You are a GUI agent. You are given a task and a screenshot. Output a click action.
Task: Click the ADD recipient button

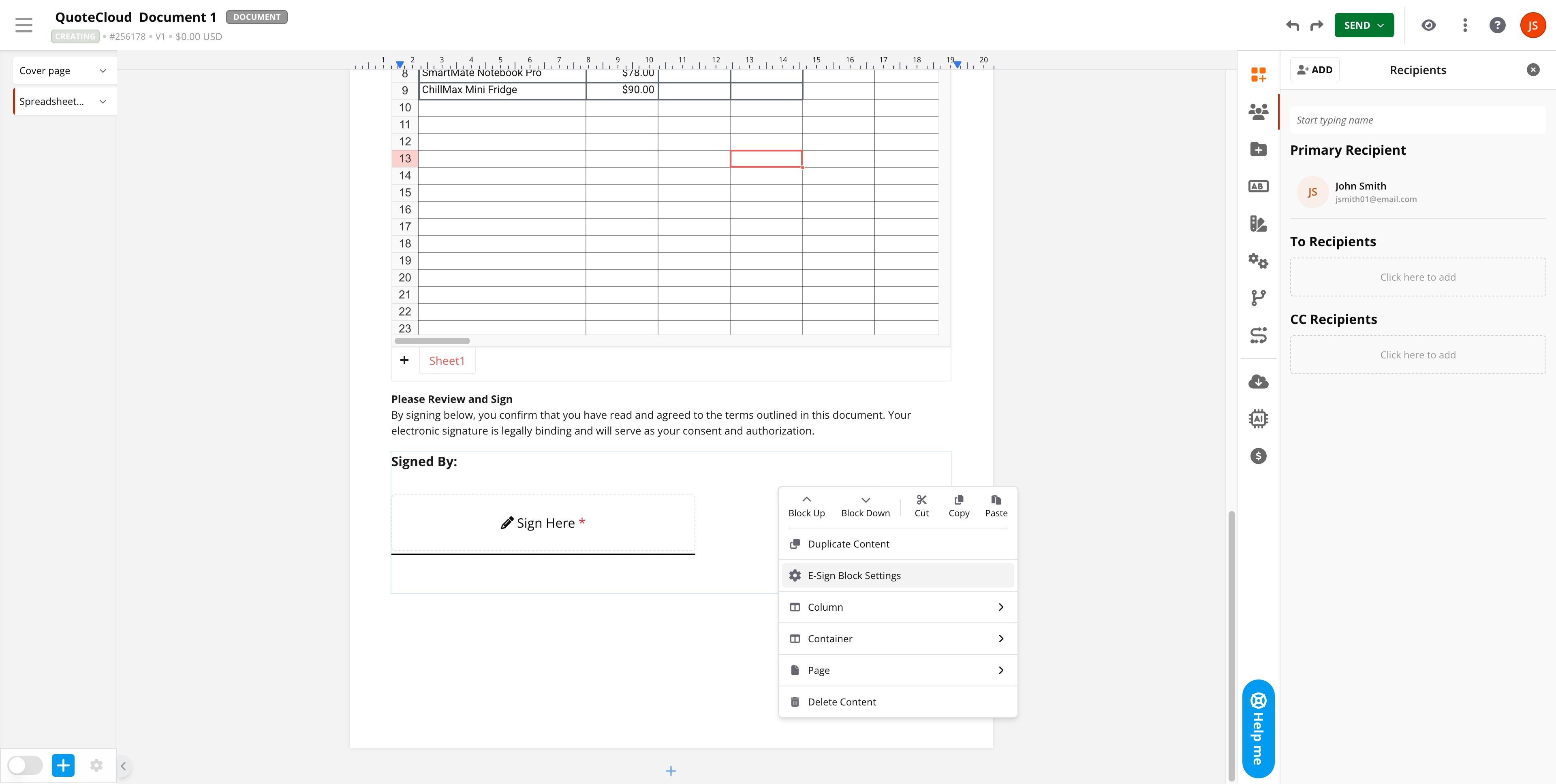coord(1314,70)
